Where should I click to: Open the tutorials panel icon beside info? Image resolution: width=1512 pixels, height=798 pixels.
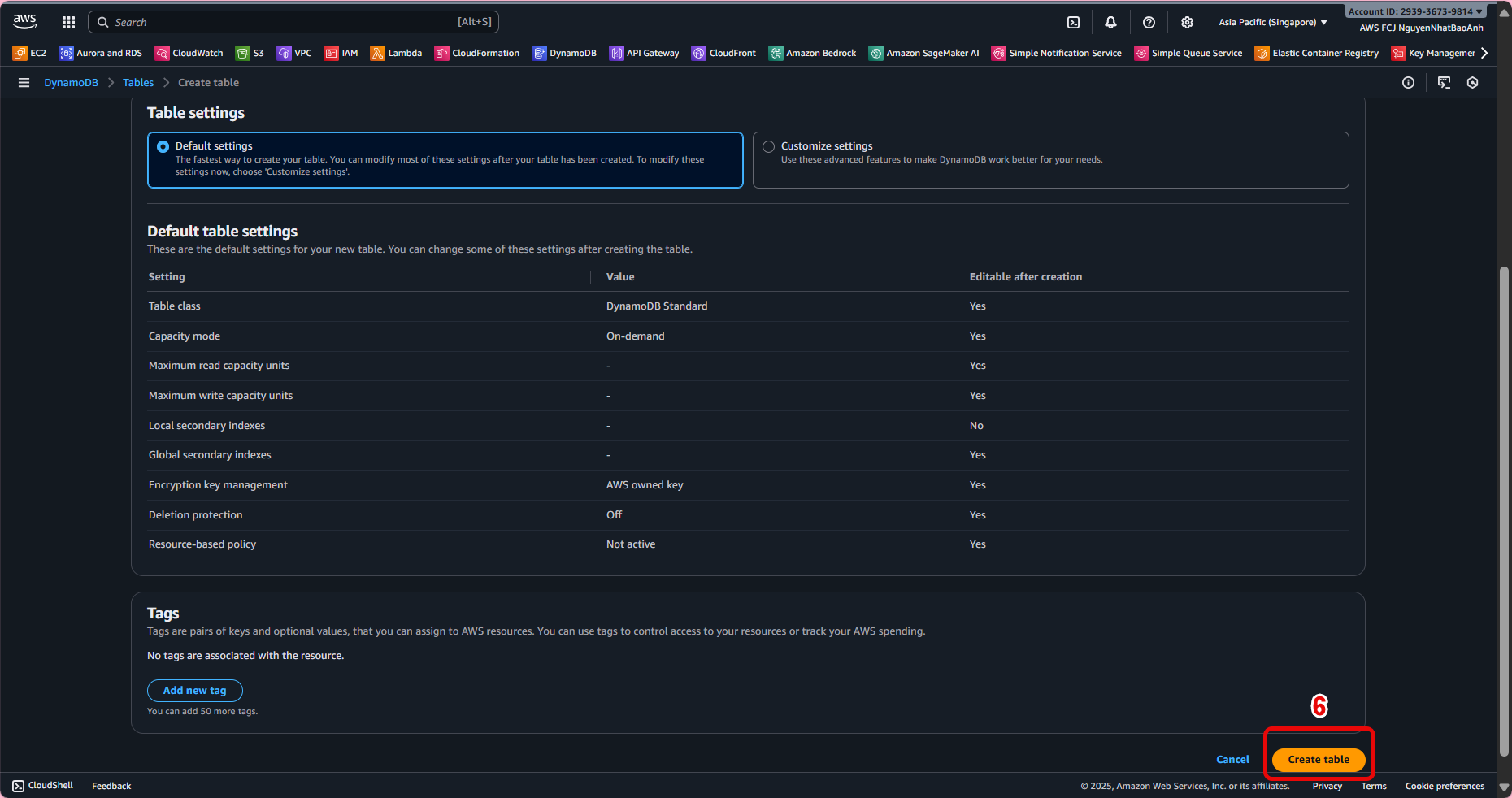(1444, 83)
